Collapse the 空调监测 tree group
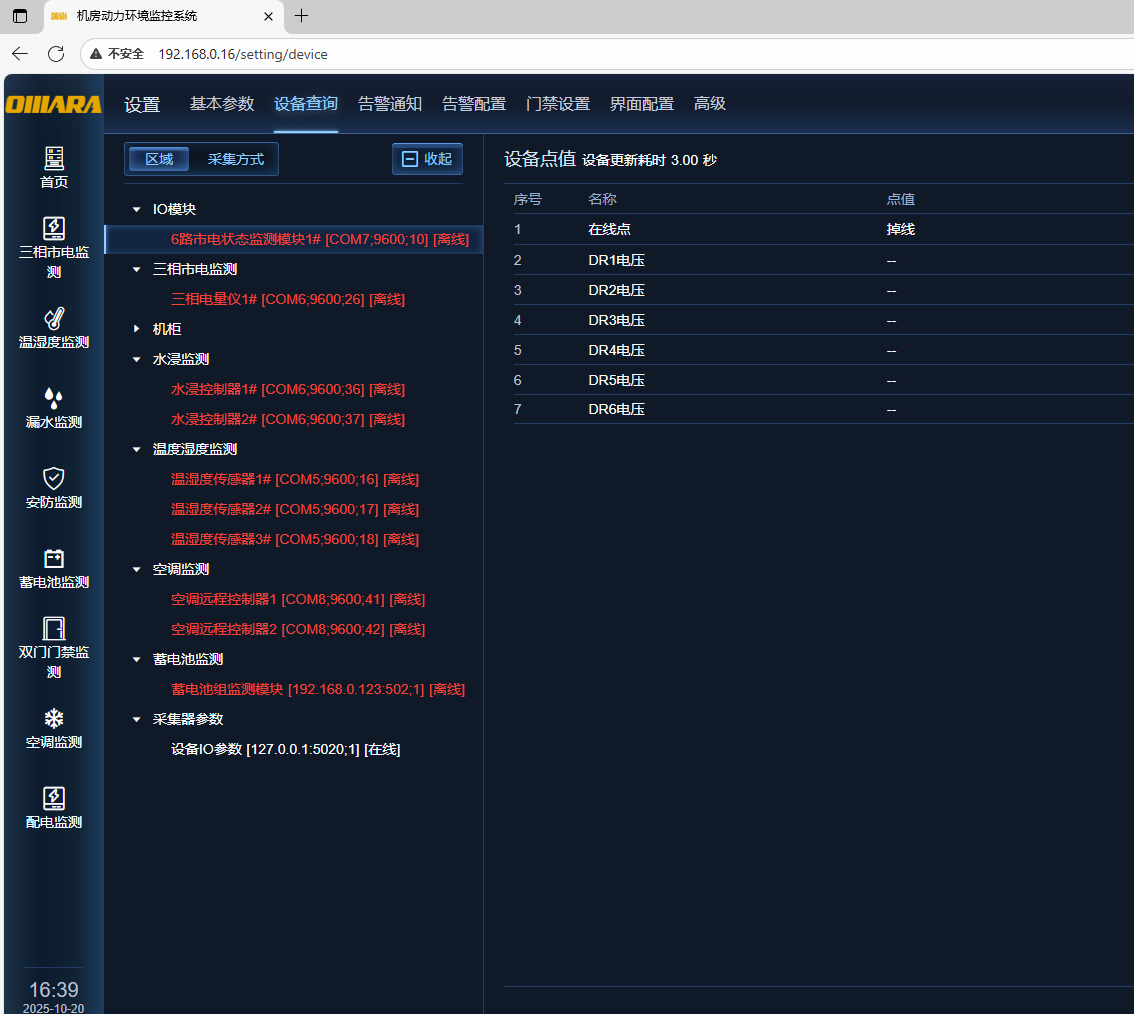The height and width of the screenshot is (1014, 1134). [x=137, y=570]
